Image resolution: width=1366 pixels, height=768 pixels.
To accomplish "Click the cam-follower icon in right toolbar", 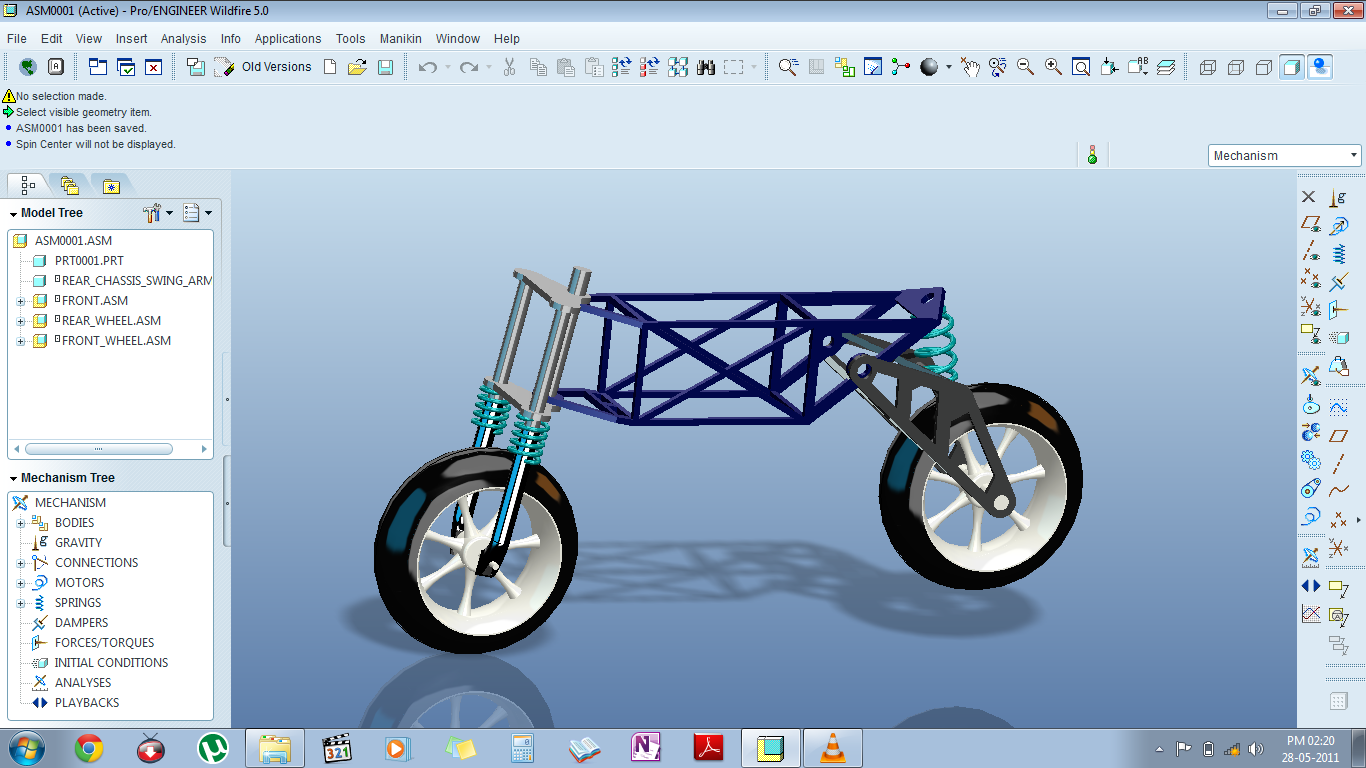I will coord(1310,404).
